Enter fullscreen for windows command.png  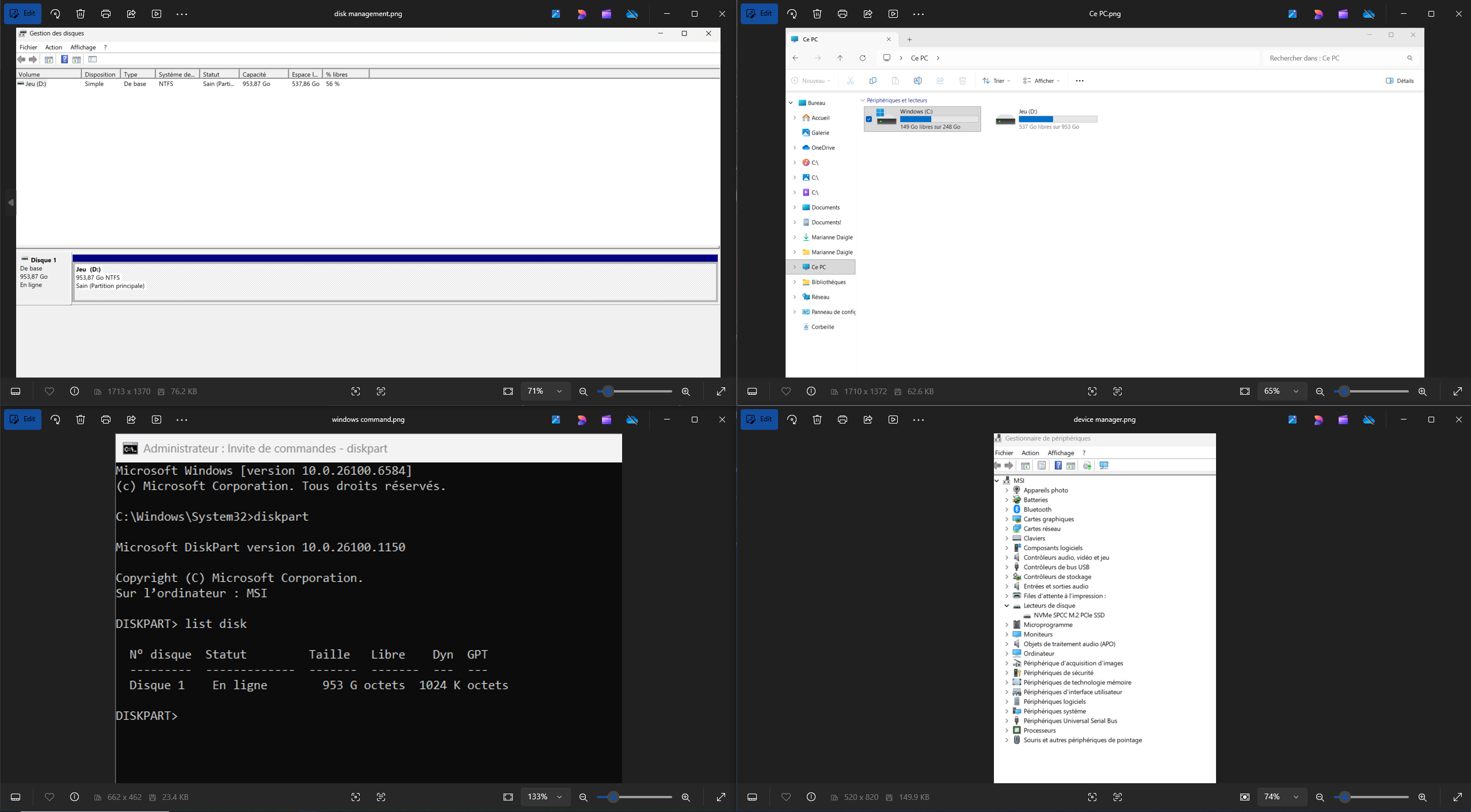coord(720,797)
